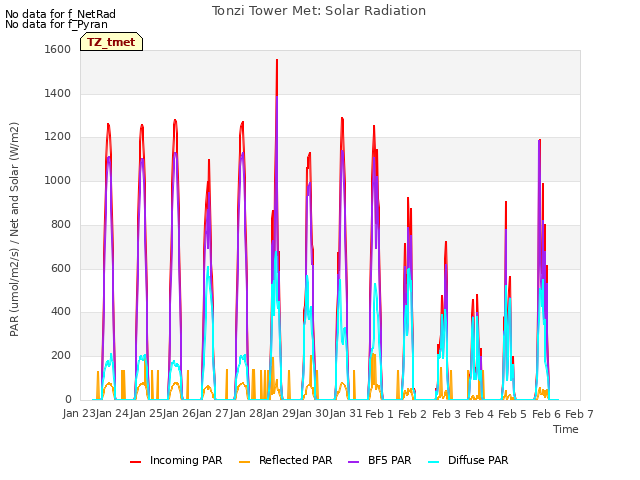The width and height of the screenshot is (640, 480).
Task: Click the Feb 2 x-axis date label
Action: coord(412,414)
